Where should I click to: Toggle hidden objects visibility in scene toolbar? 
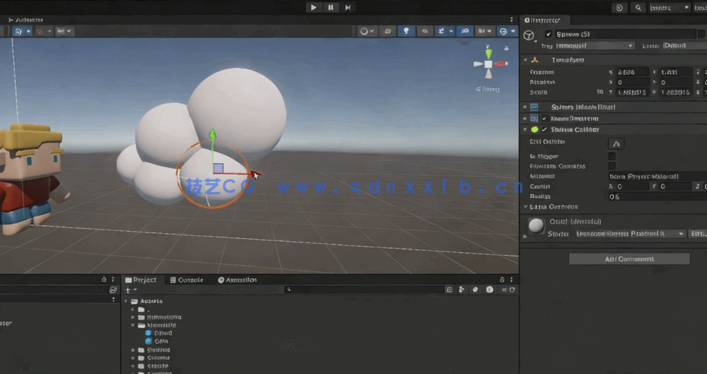point(465,31)
